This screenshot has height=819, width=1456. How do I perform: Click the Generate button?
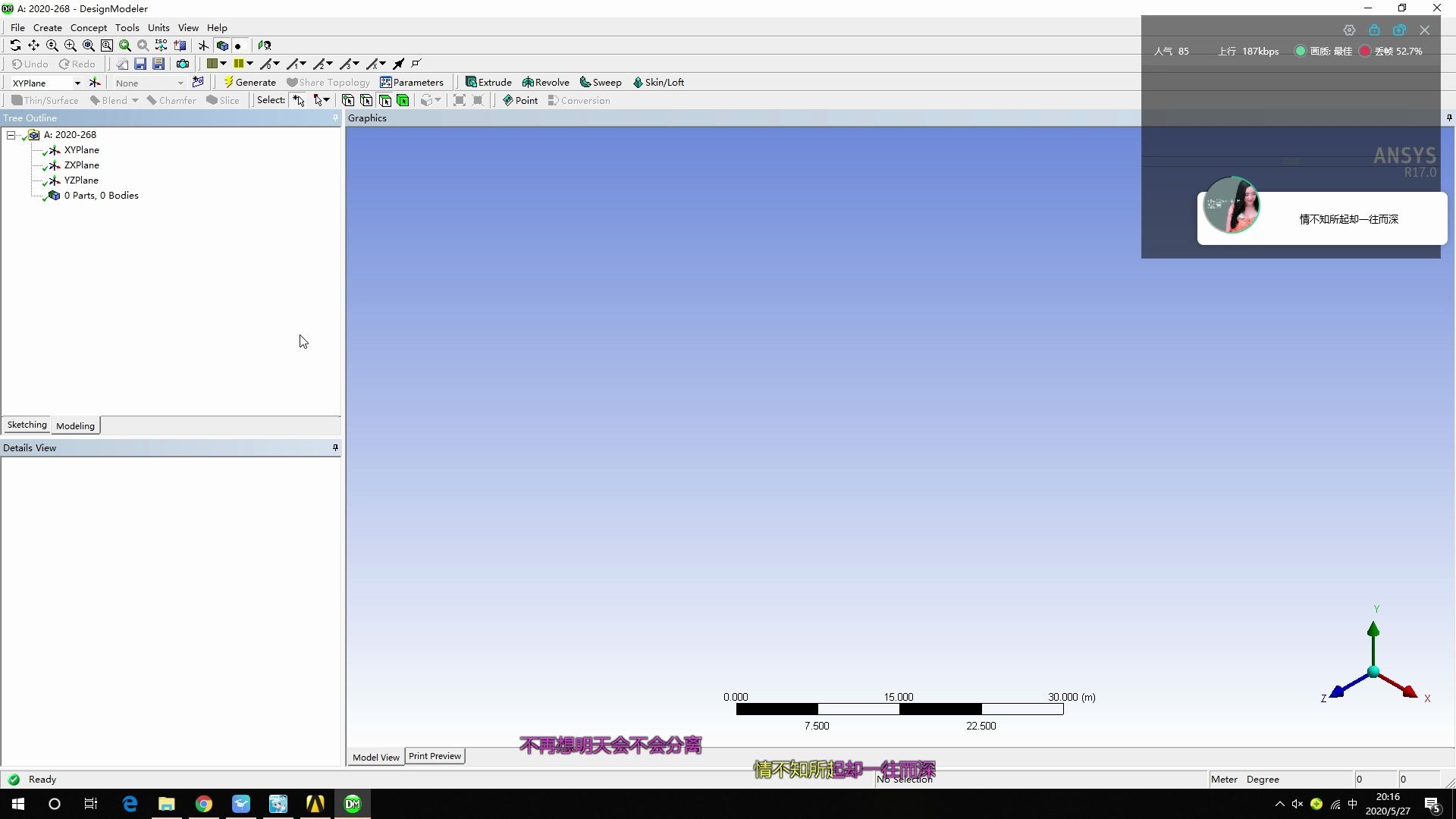coord(250,82)
